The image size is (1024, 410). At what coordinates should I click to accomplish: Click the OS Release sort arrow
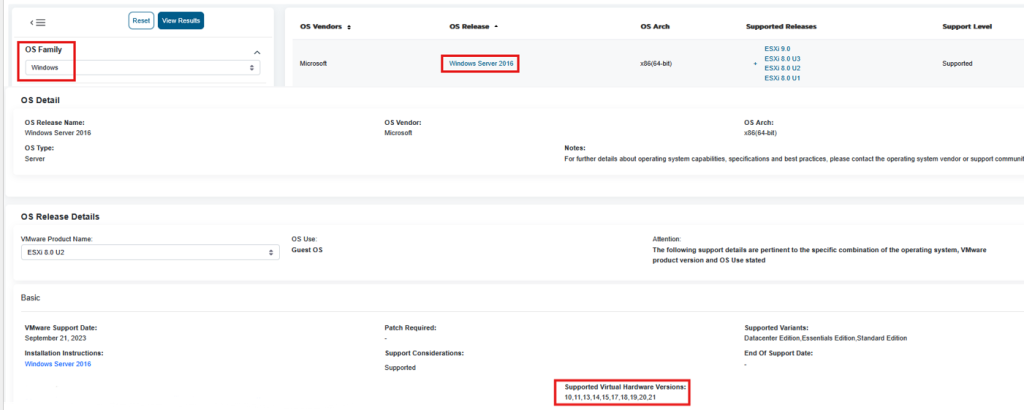pyautogui.click(x=497, y=26)
